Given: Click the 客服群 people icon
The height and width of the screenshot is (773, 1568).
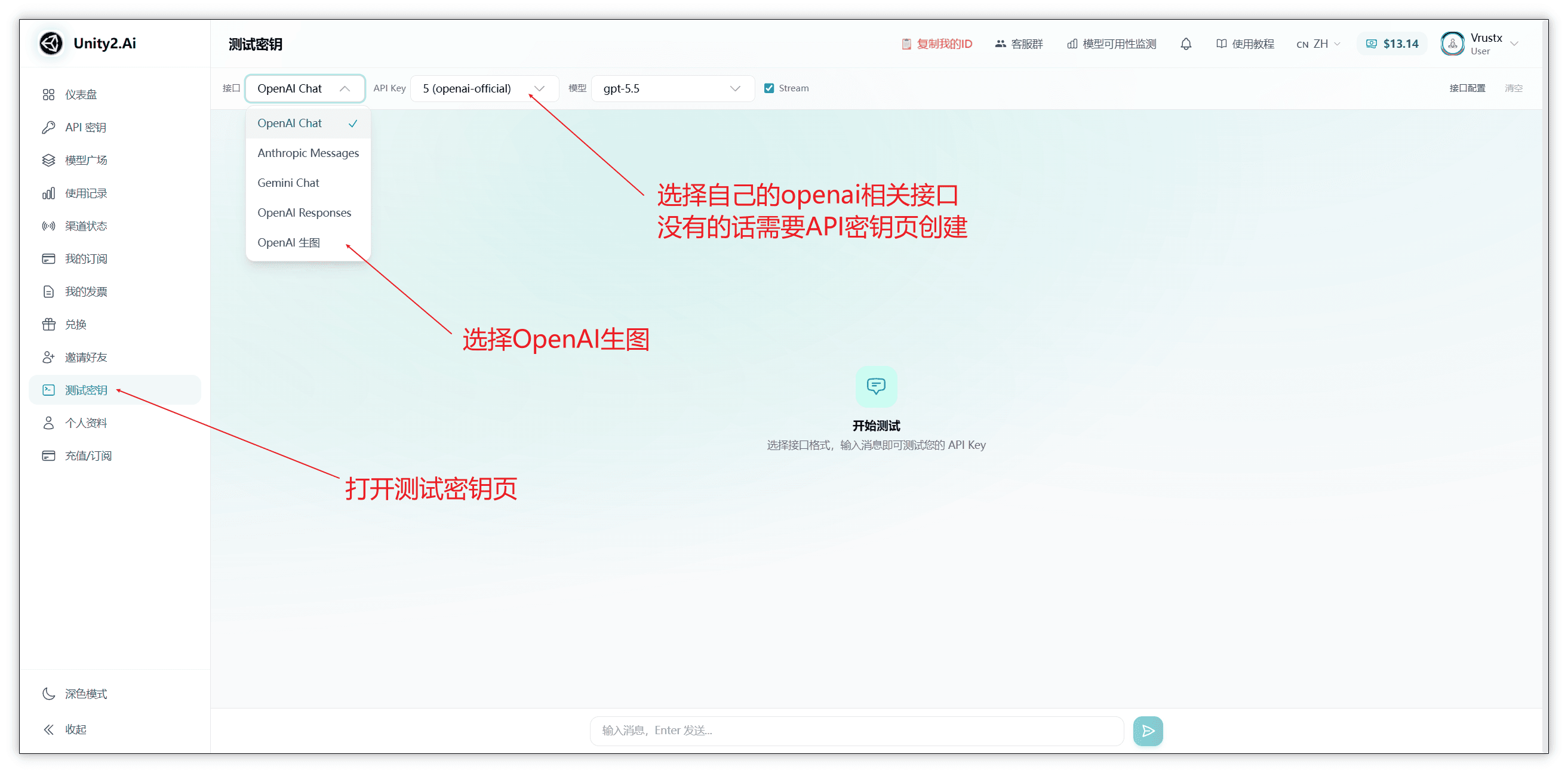Looking at the screenshot, I should 1000,44.
